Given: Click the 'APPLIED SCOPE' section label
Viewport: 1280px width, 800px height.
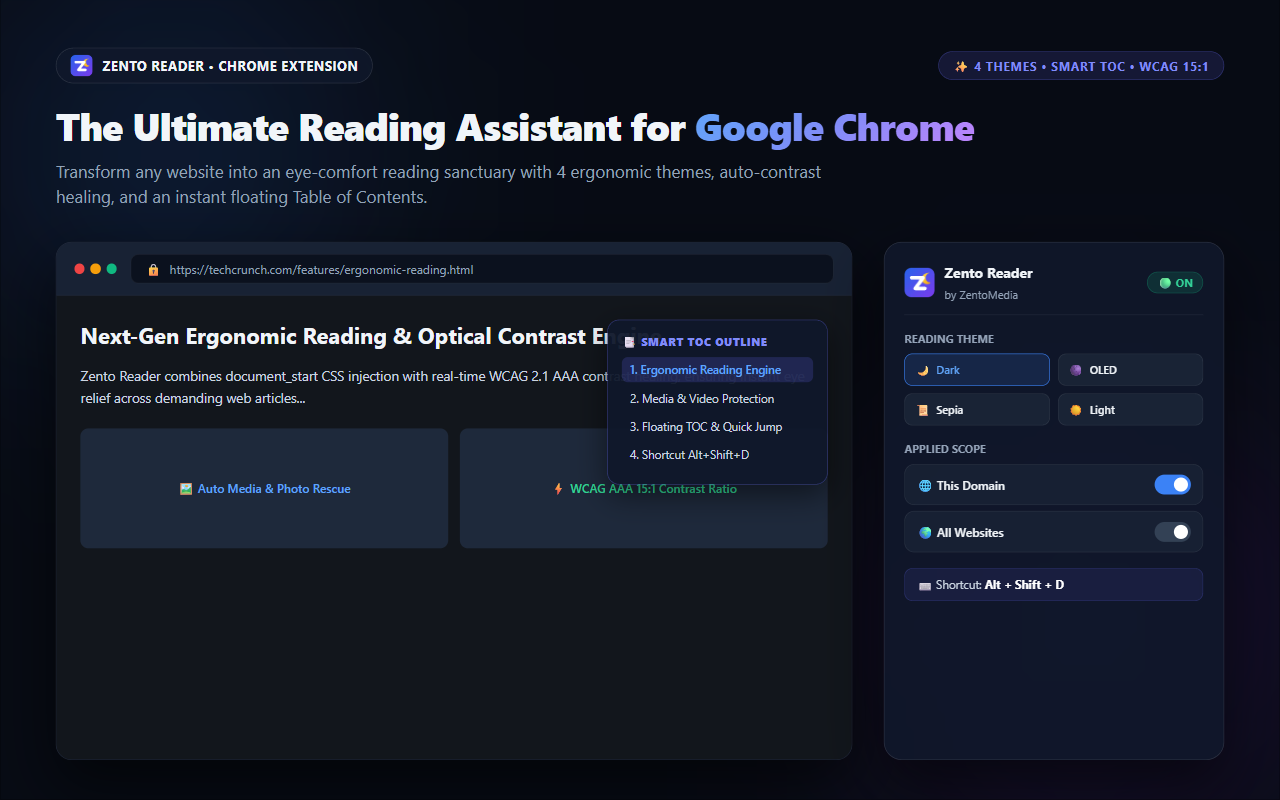Looking at the screenshot, I should 945,449.
